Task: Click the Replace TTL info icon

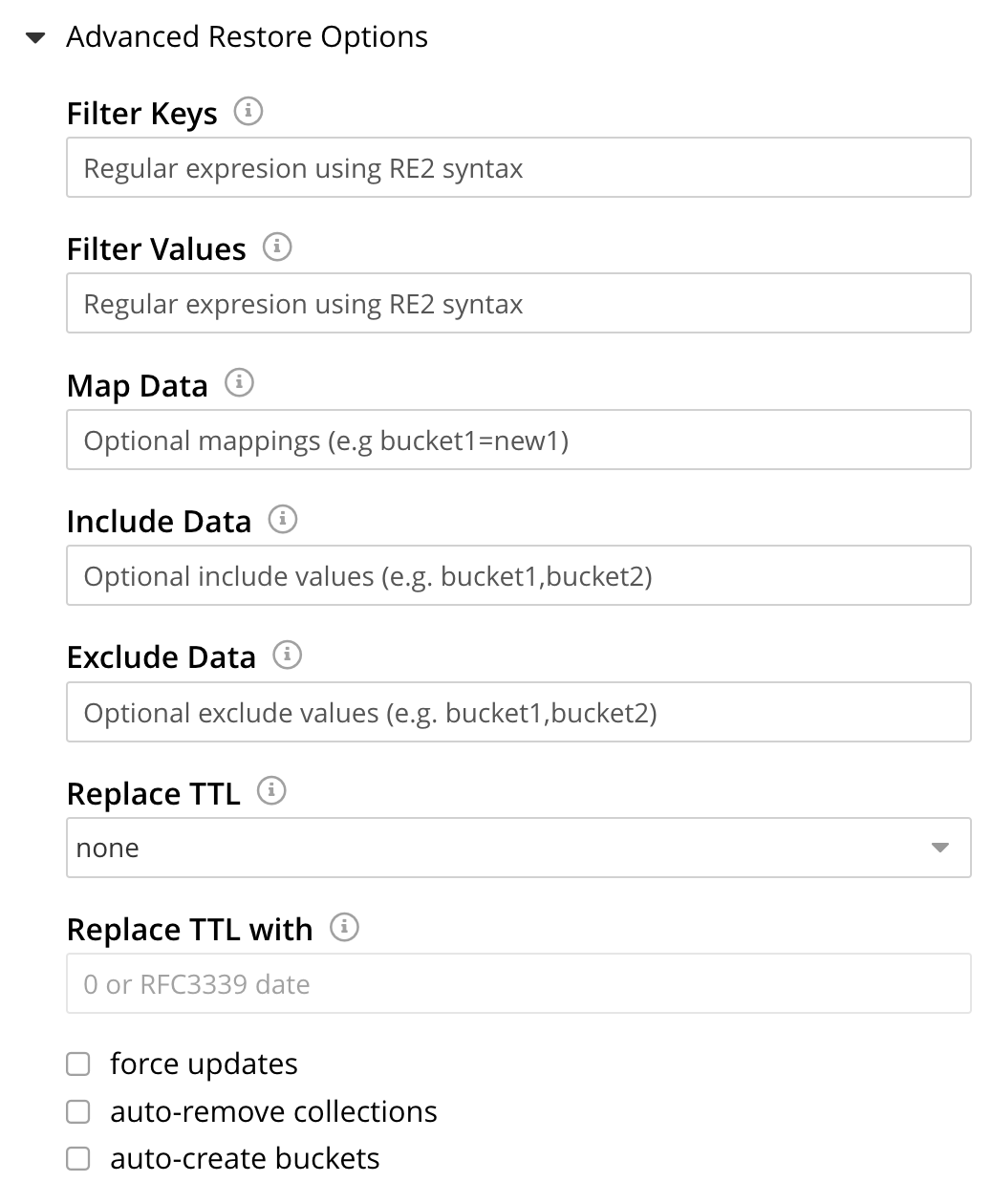Action: coord(272,791)
